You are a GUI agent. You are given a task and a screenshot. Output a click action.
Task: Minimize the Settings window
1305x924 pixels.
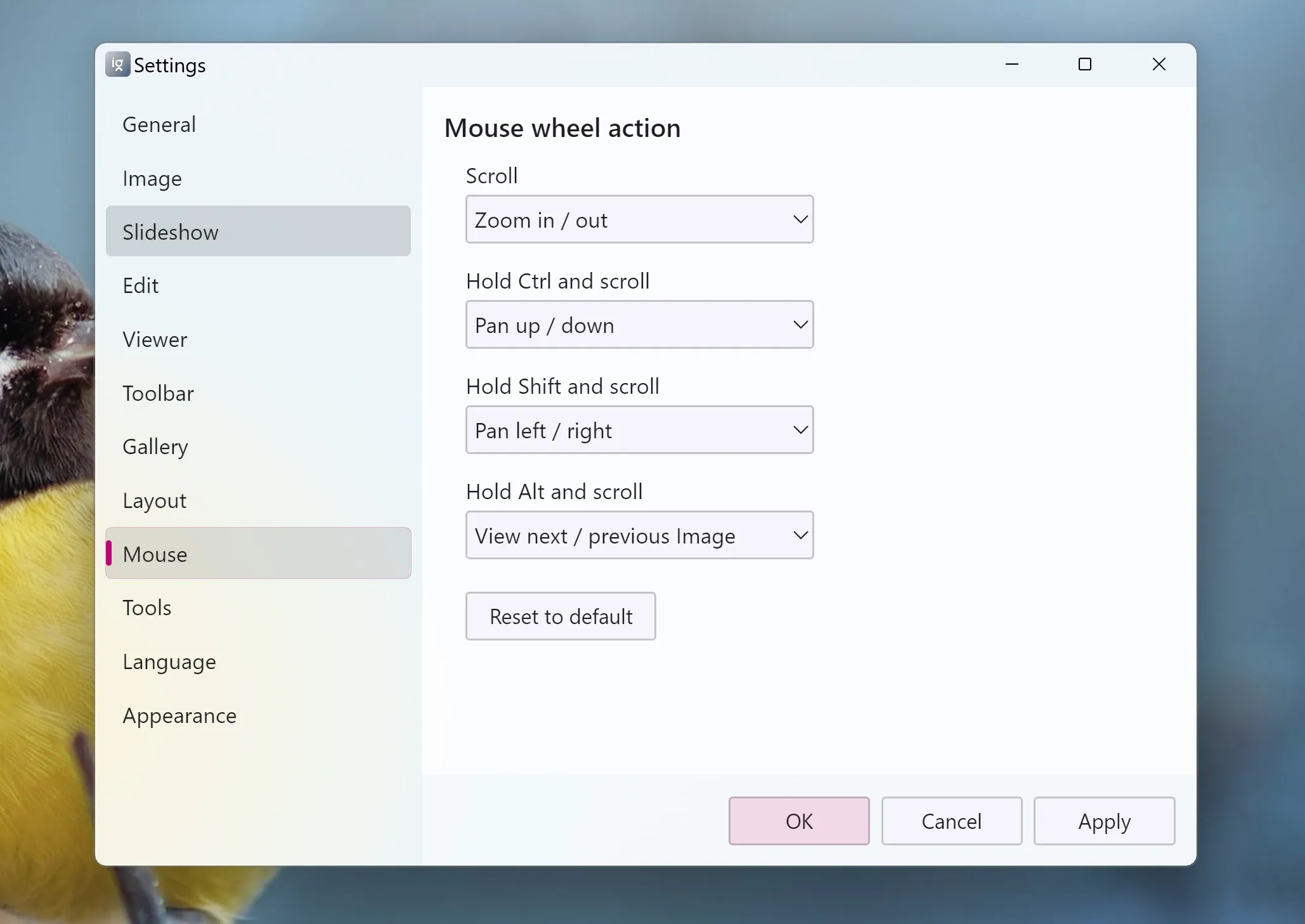click(x=1012, y=65)
